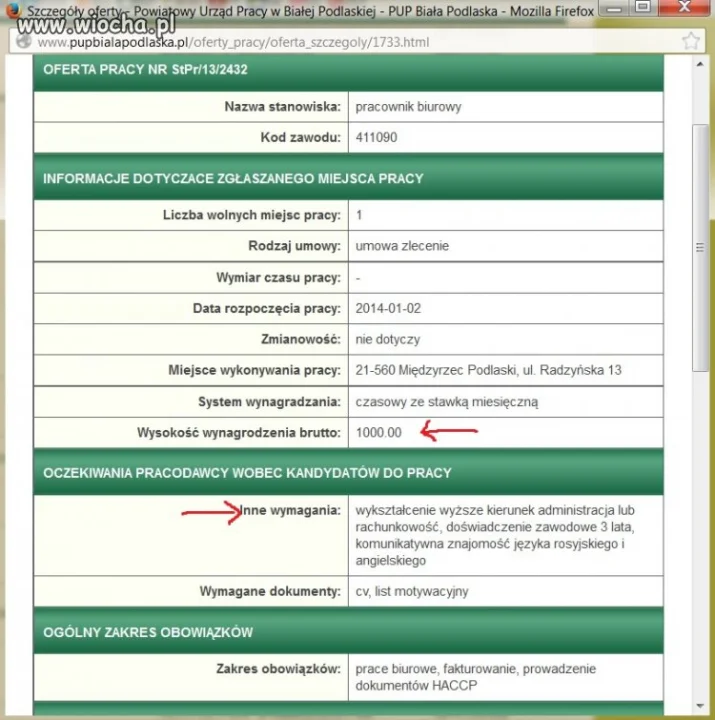
Task: Click the Międzyrzec Podlaski workplace address
Action: [x=488, y=370]
